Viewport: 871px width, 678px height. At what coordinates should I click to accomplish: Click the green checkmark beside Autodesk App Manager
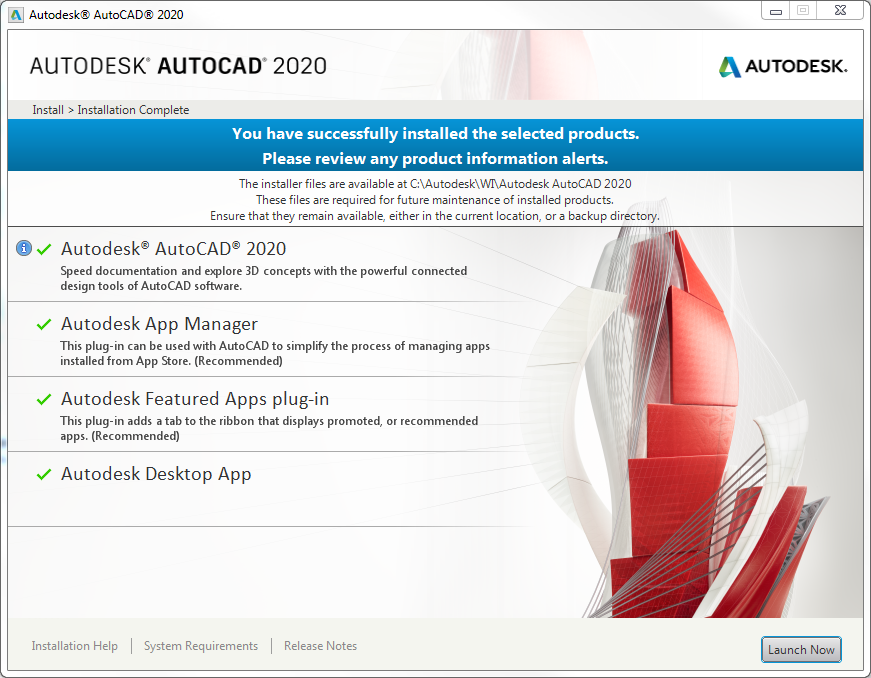(44, 325)
